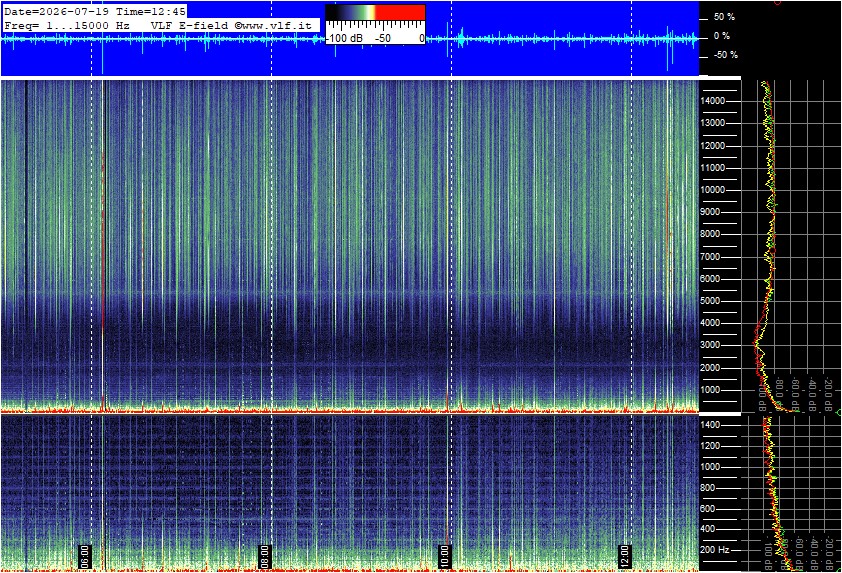This screenshot has width=842, height=573.
Task: Click the 50 % amplitude axis label
Action: pyautogui.click(x=724, y=17)
